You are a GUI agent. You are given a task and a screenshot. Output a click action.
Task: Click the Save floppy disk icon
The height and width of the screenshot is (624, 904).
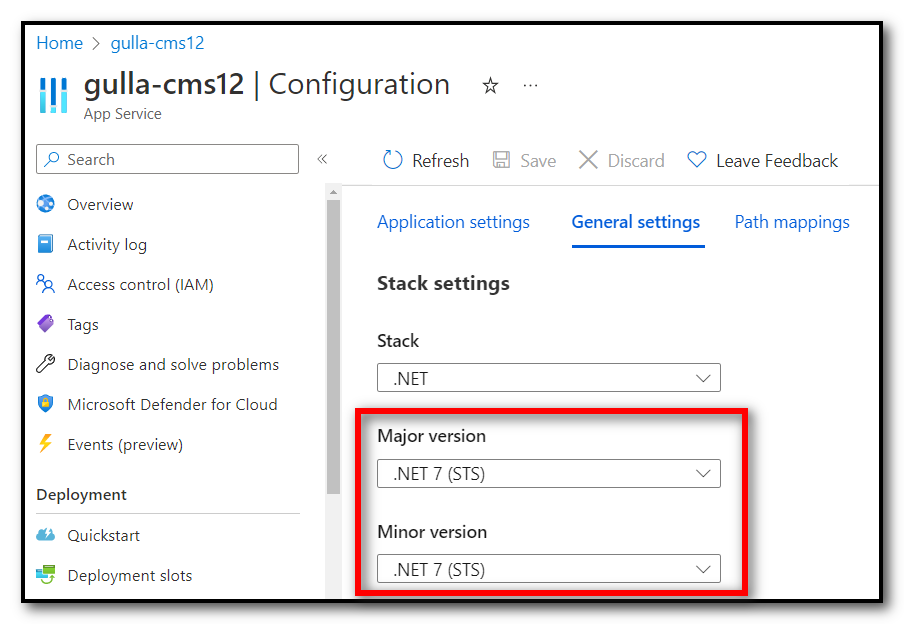501,160
